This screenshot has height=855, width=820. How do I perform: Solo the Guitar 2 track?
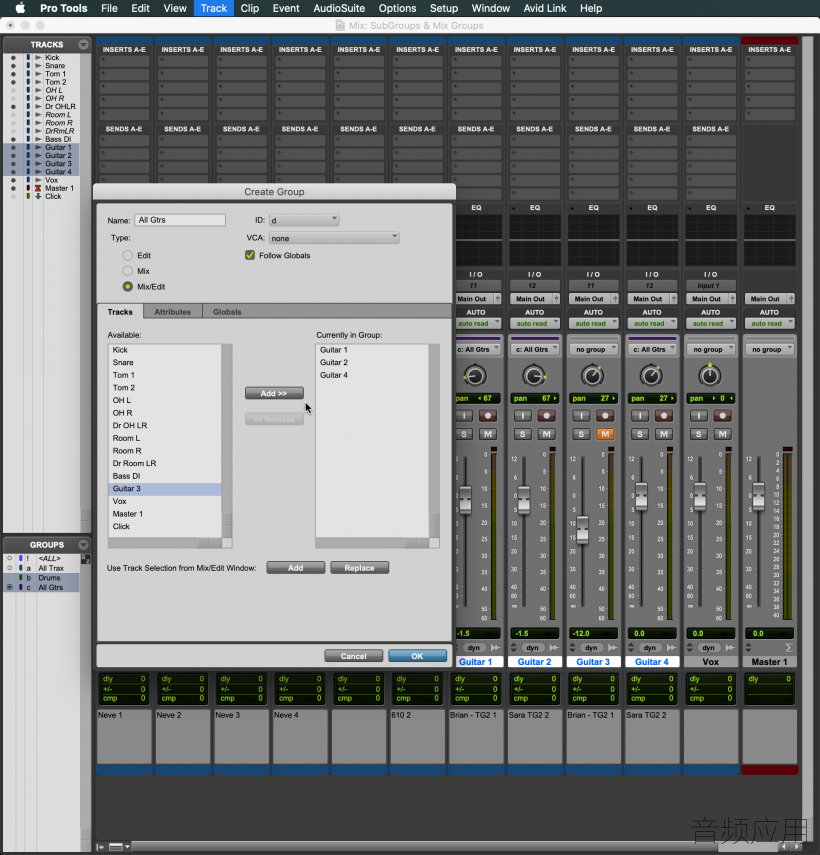[x=522, y=434]
